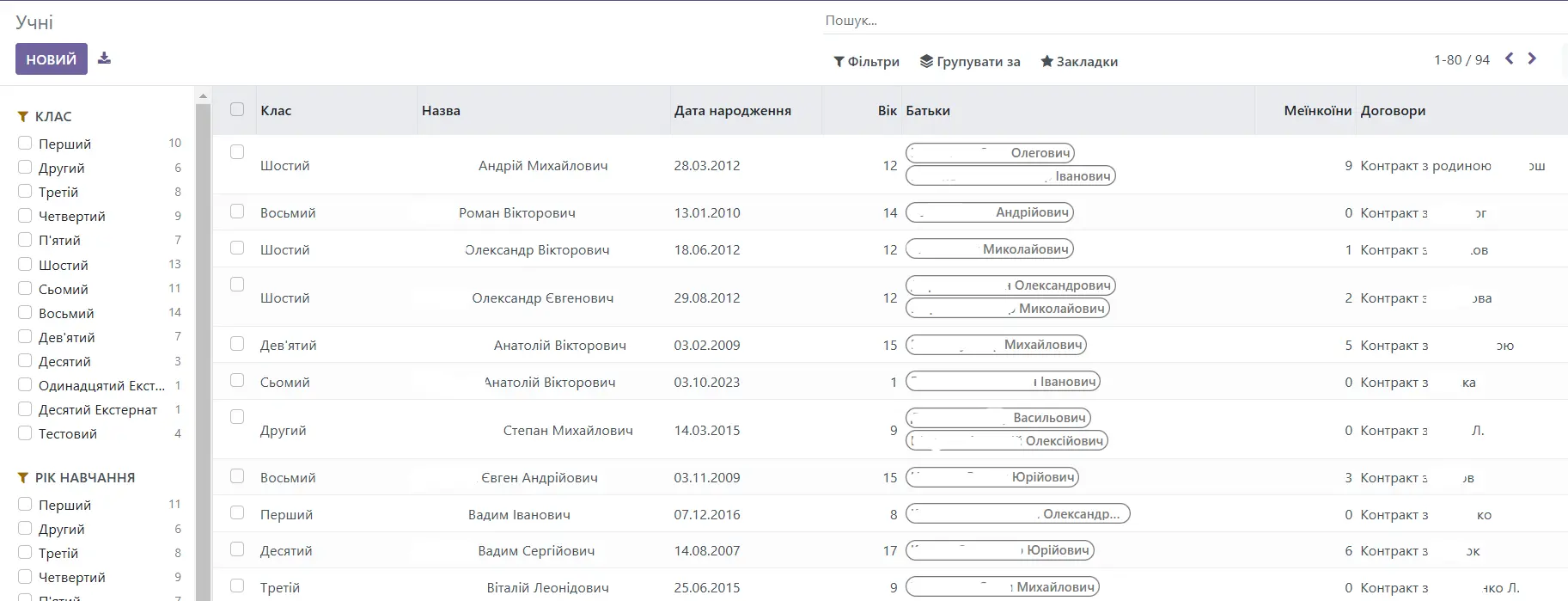Select row checkbox for Вадим Іванович
This screenshot has height=601, width=1568.
click(237, 512)
